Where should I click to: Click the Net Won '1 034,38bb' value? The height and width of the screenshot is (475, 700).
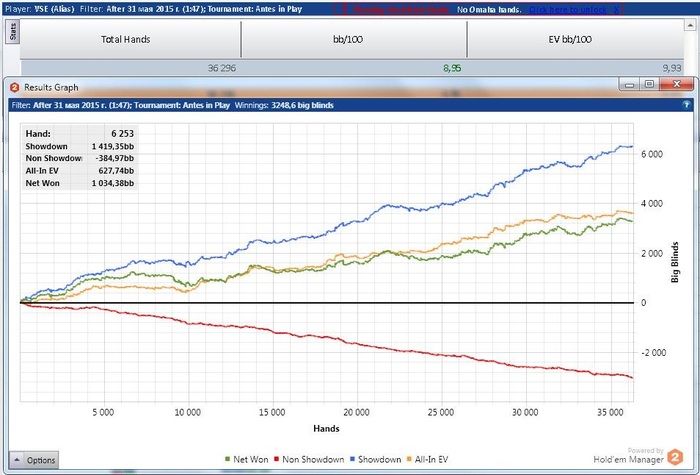[x=113, y=183]
